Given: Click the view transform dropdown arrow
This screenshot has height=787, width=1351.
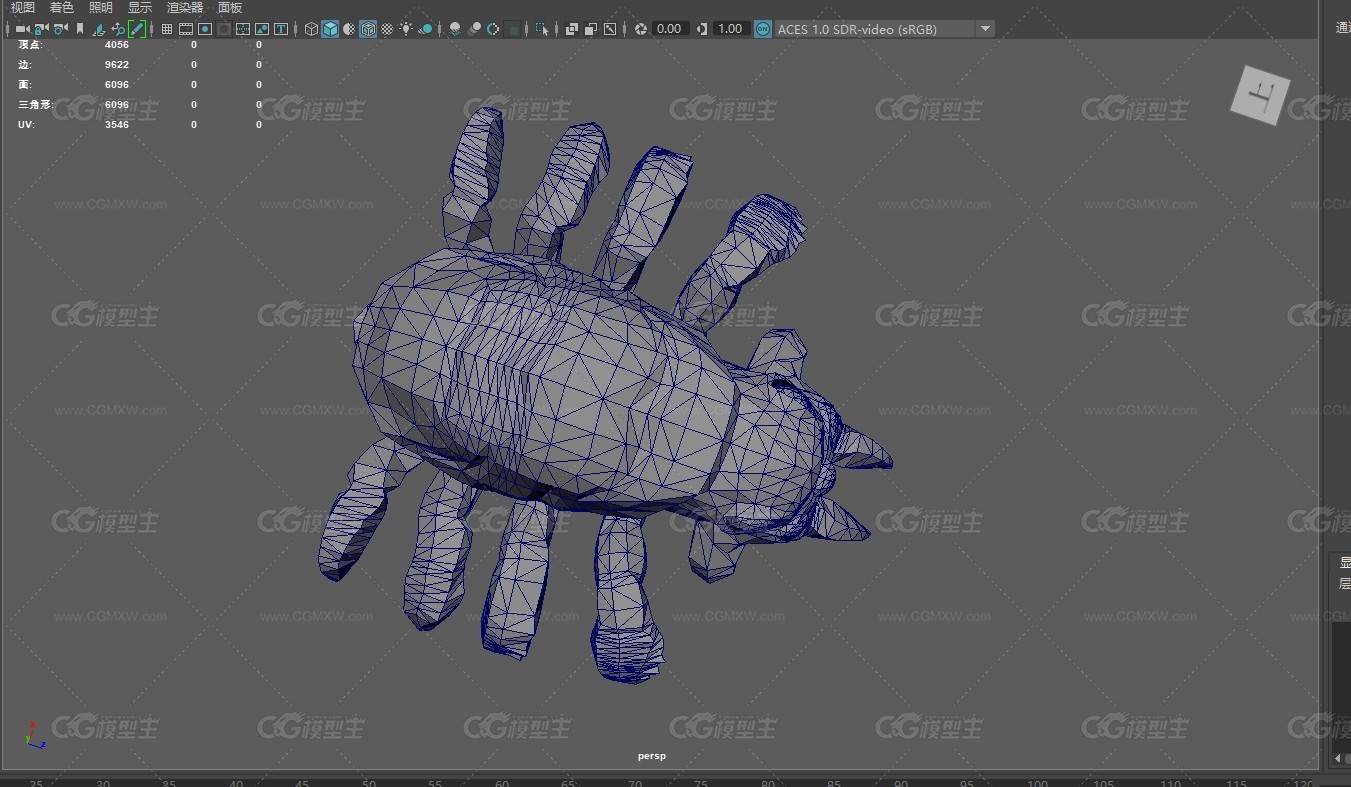Looking at the screenshot, I should [x=985, y=29].
